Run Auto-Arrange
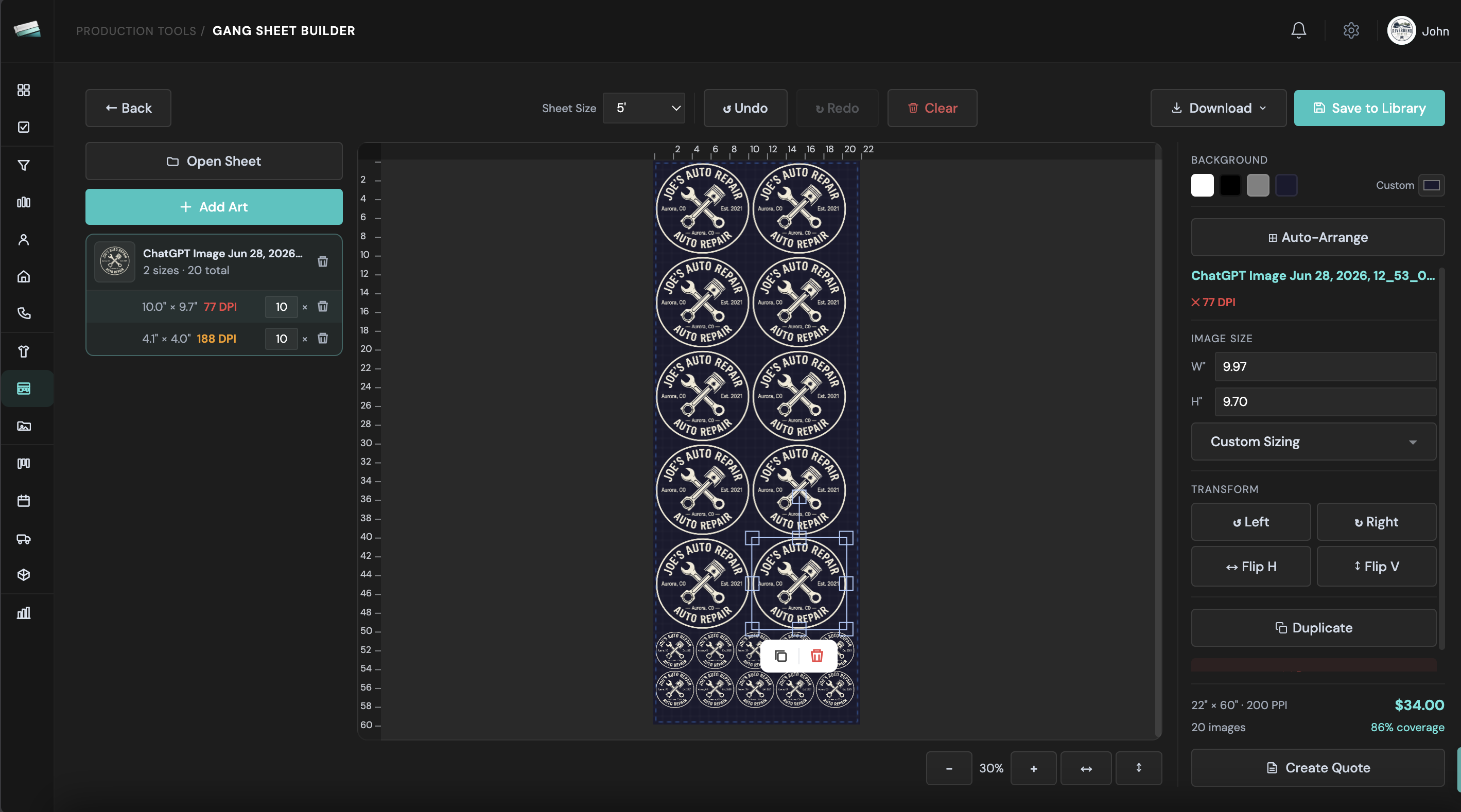This screenshot has width=1461, height=812. tap(1317, 238)
